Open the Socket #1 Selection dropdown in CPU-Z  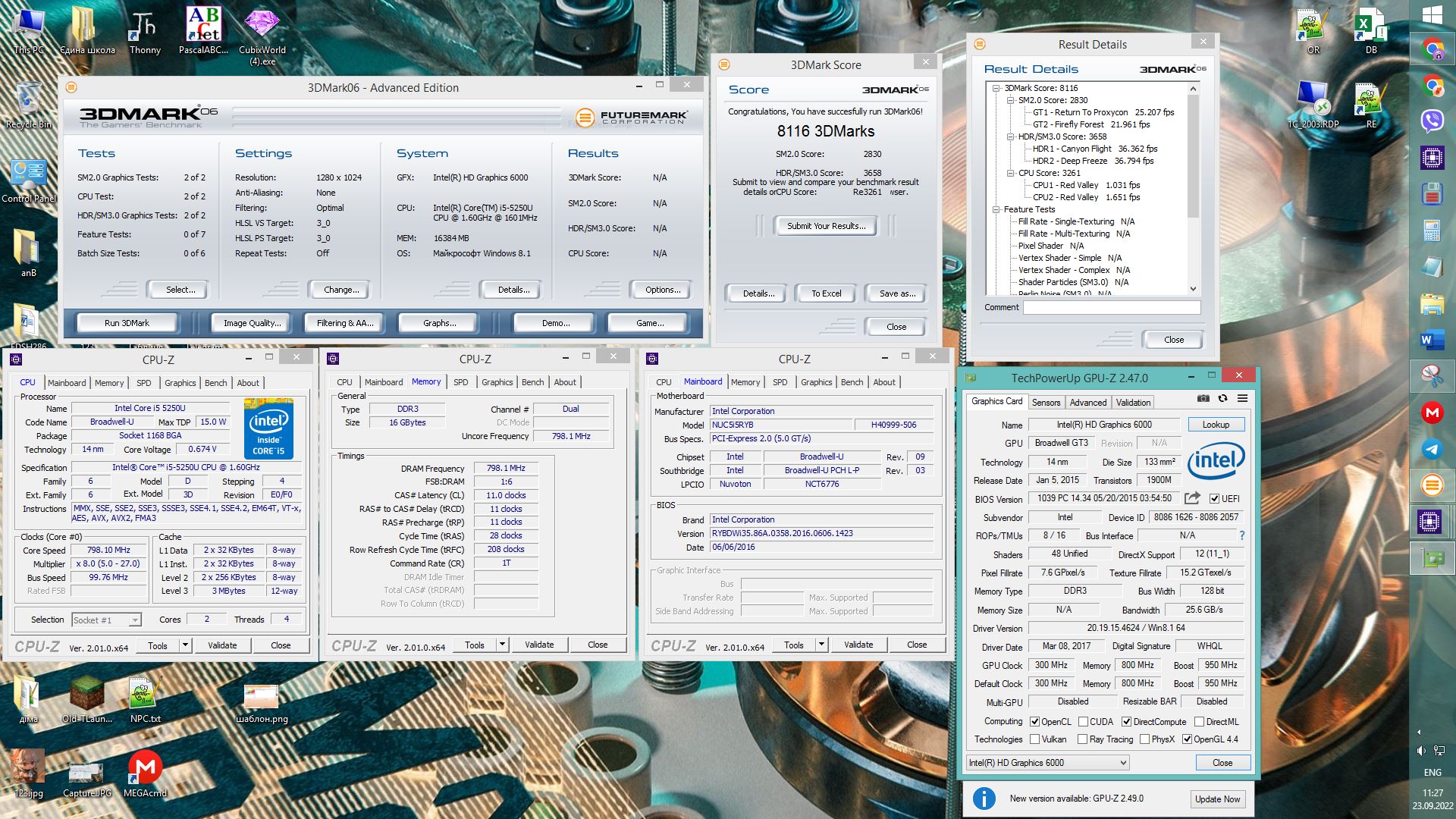[106, 620]
